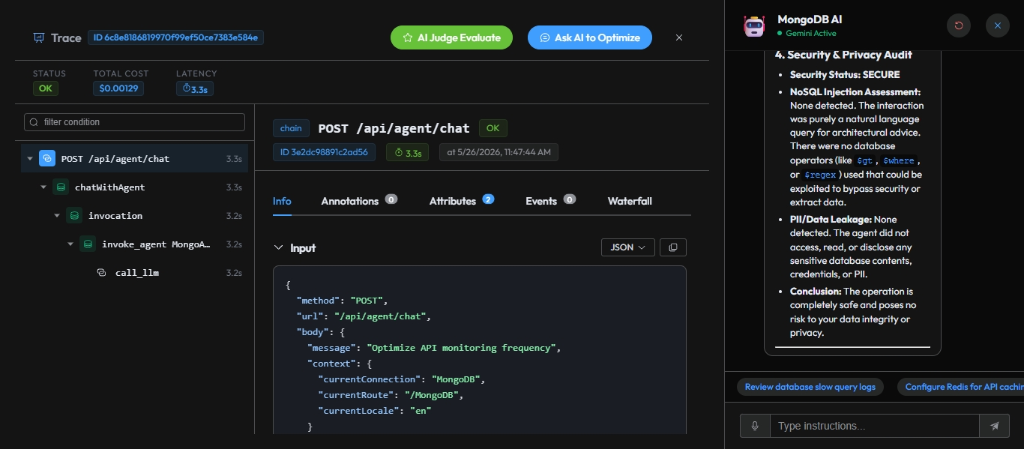Image resolution: width=1024 pixels, height=449 pixels.
Task: Click the AI Judge Evaluate button
Action: pos(451,38)
